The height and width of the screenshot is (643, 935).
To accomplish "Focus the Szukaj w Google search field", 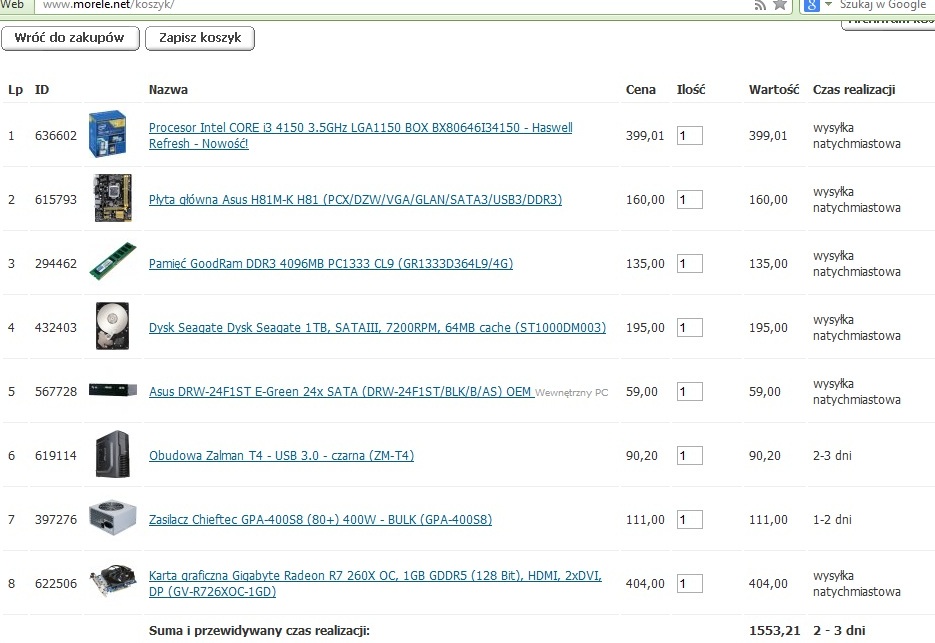I will (883, 5).
